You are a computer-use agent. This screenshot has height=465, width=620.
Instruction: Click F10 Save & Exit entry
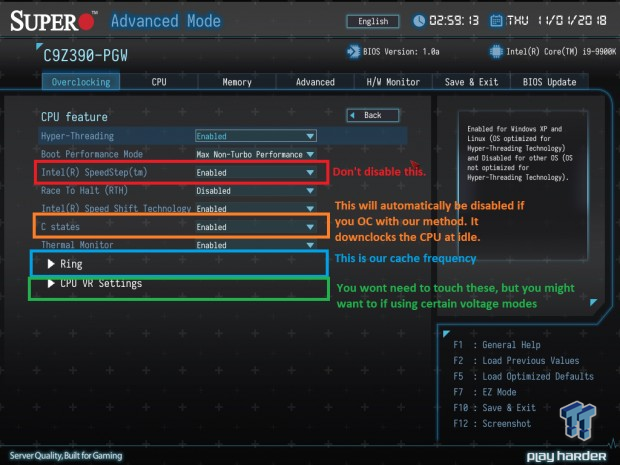(495, 408)
